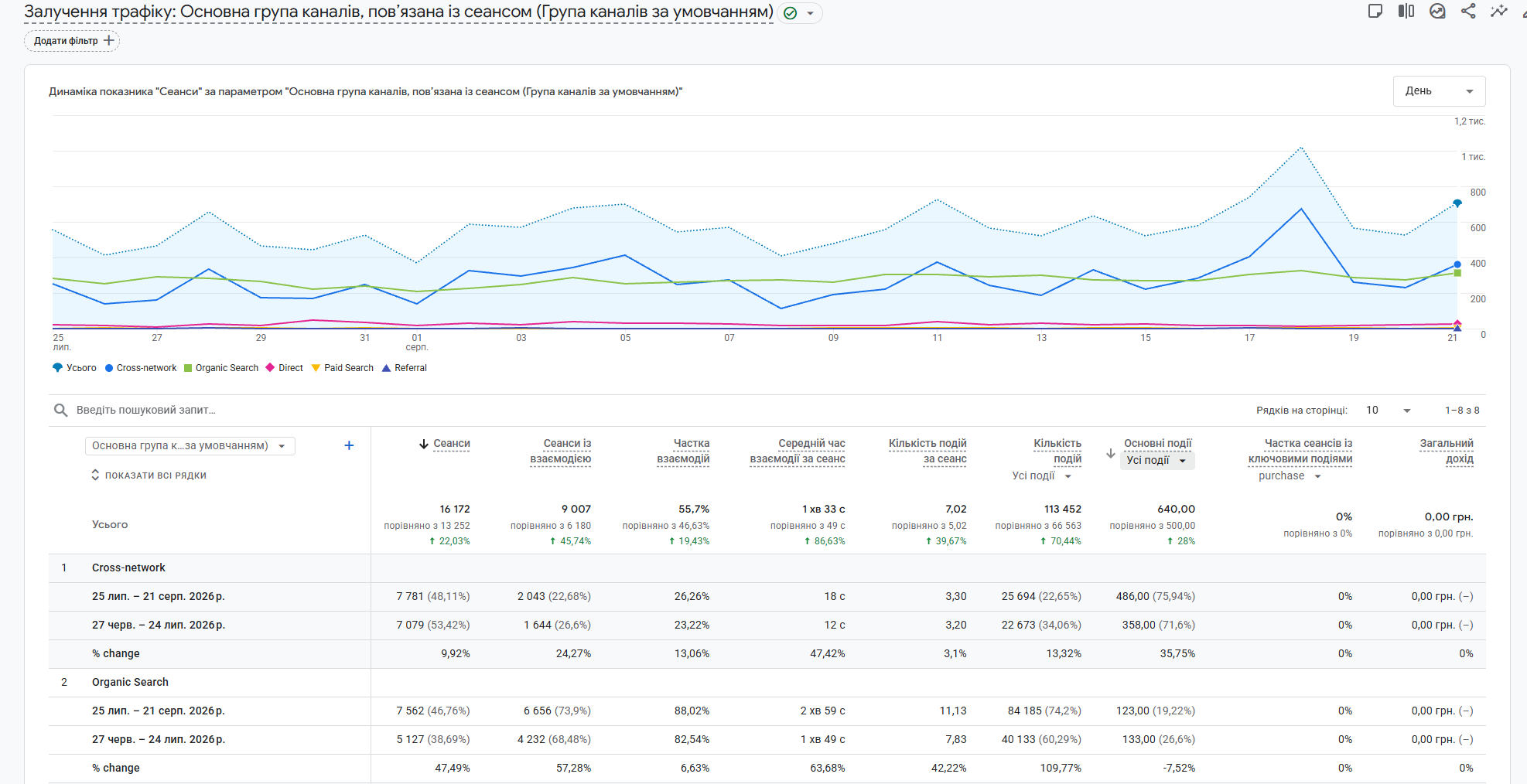
Task: Share this report via share icon
Action: coord(1468,11)
